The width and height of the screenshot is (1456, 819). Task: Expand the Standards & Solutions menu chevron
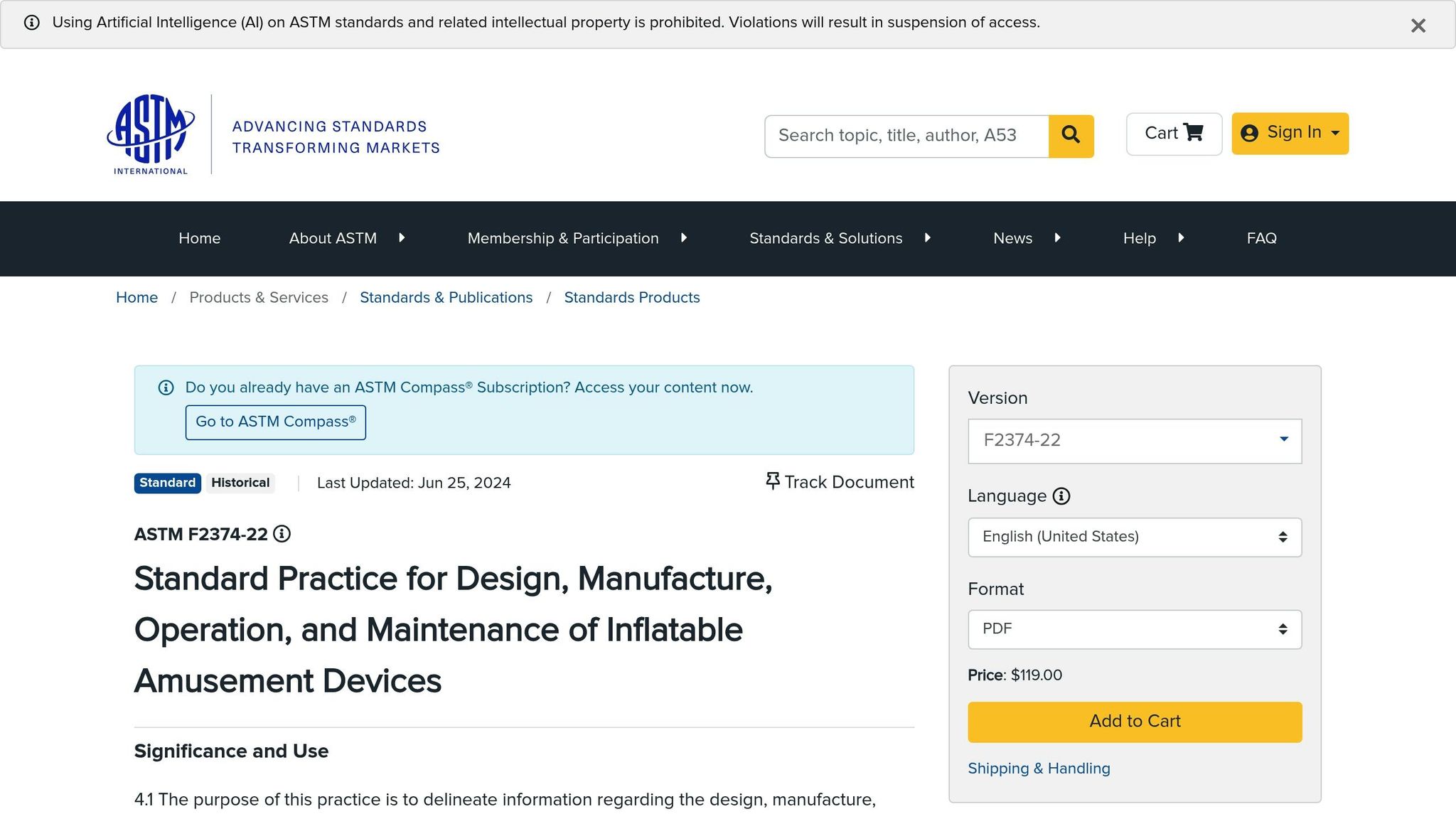tap(928, 238)
